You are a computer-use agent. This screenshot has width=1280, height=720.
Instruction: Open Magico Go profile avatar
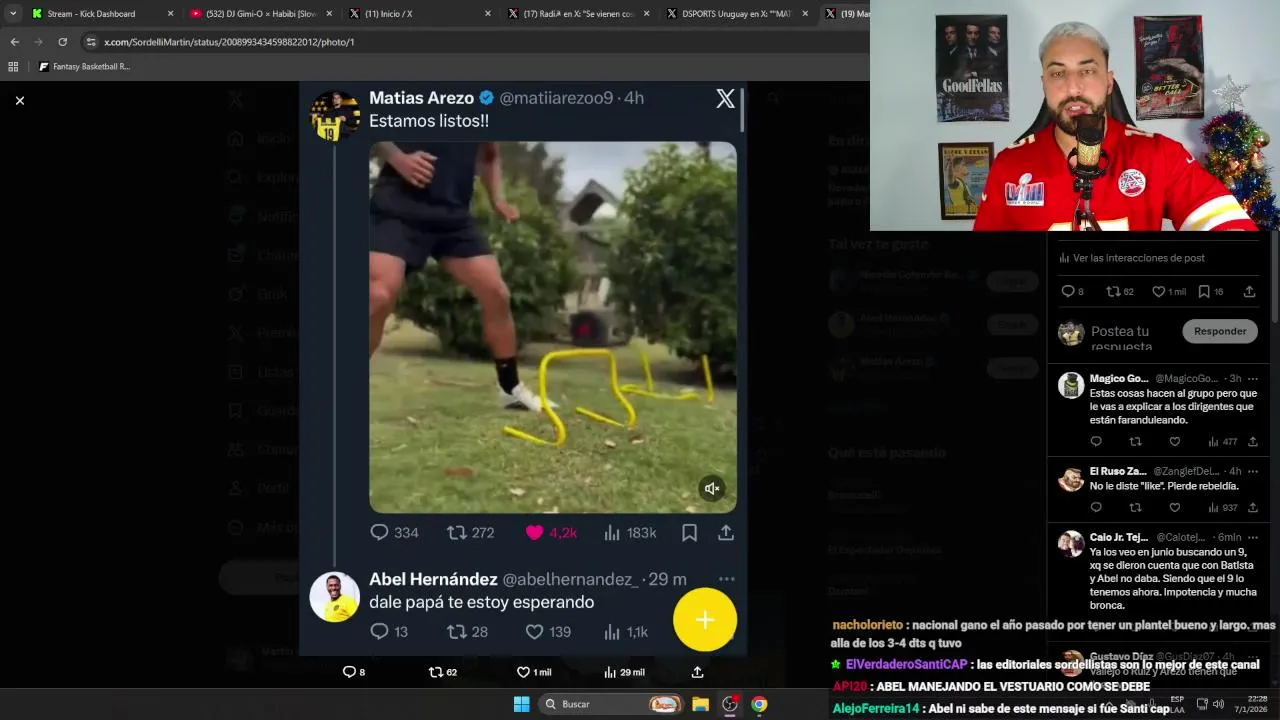pyautogui.click(x=1071, y=385)
